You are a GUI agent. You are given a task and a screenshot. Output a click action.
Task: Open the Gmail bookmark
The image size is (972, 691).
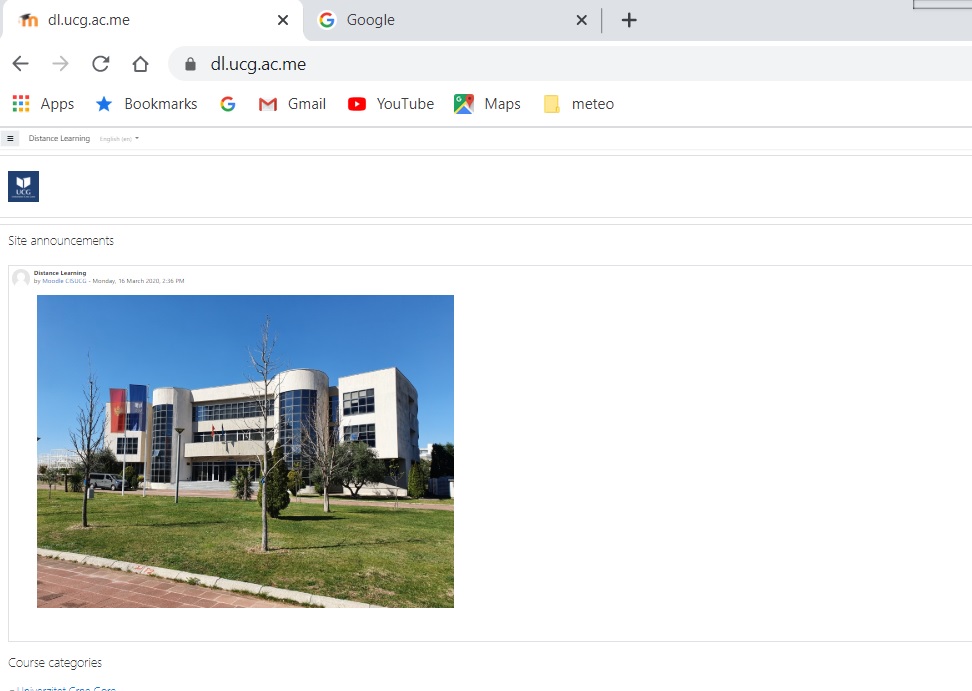[x=292, y=104]
